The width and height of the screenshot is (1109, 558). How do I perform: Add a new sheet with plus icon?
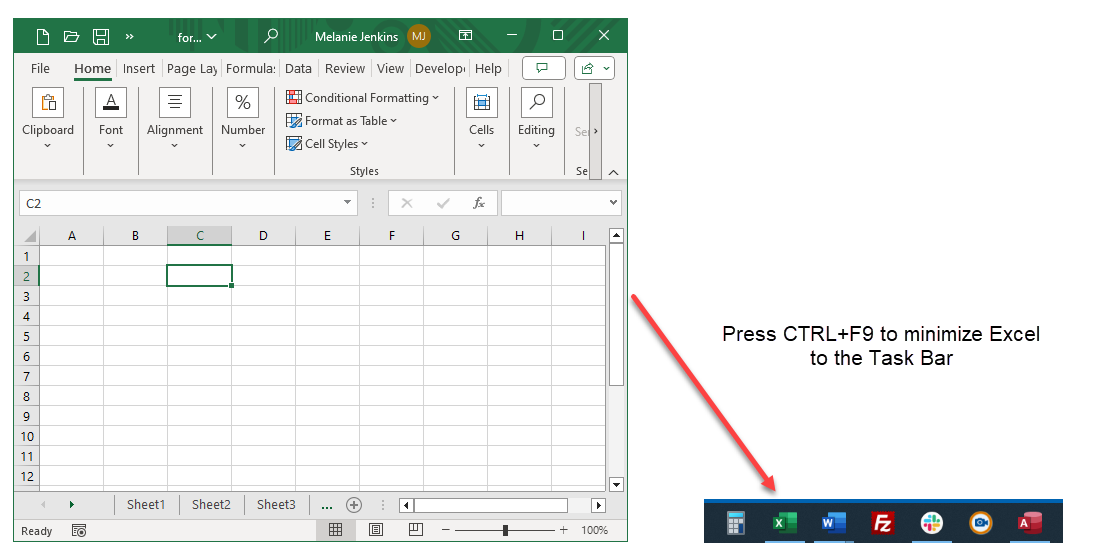point(354,505)
